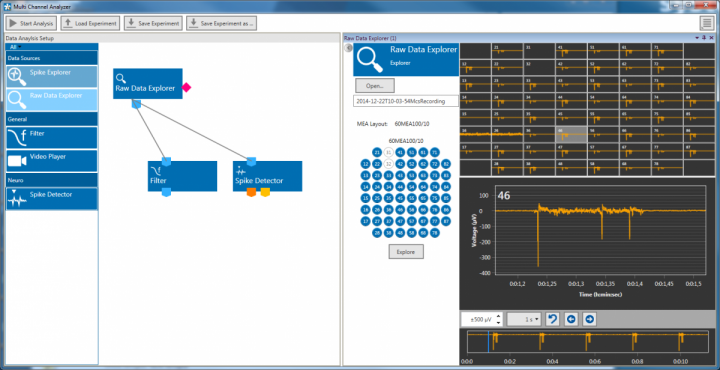The width and height of the screenshot is (720, 370).
Task: Click the blue output port below Raw Data Explorer node
Action: coord(136,104)
